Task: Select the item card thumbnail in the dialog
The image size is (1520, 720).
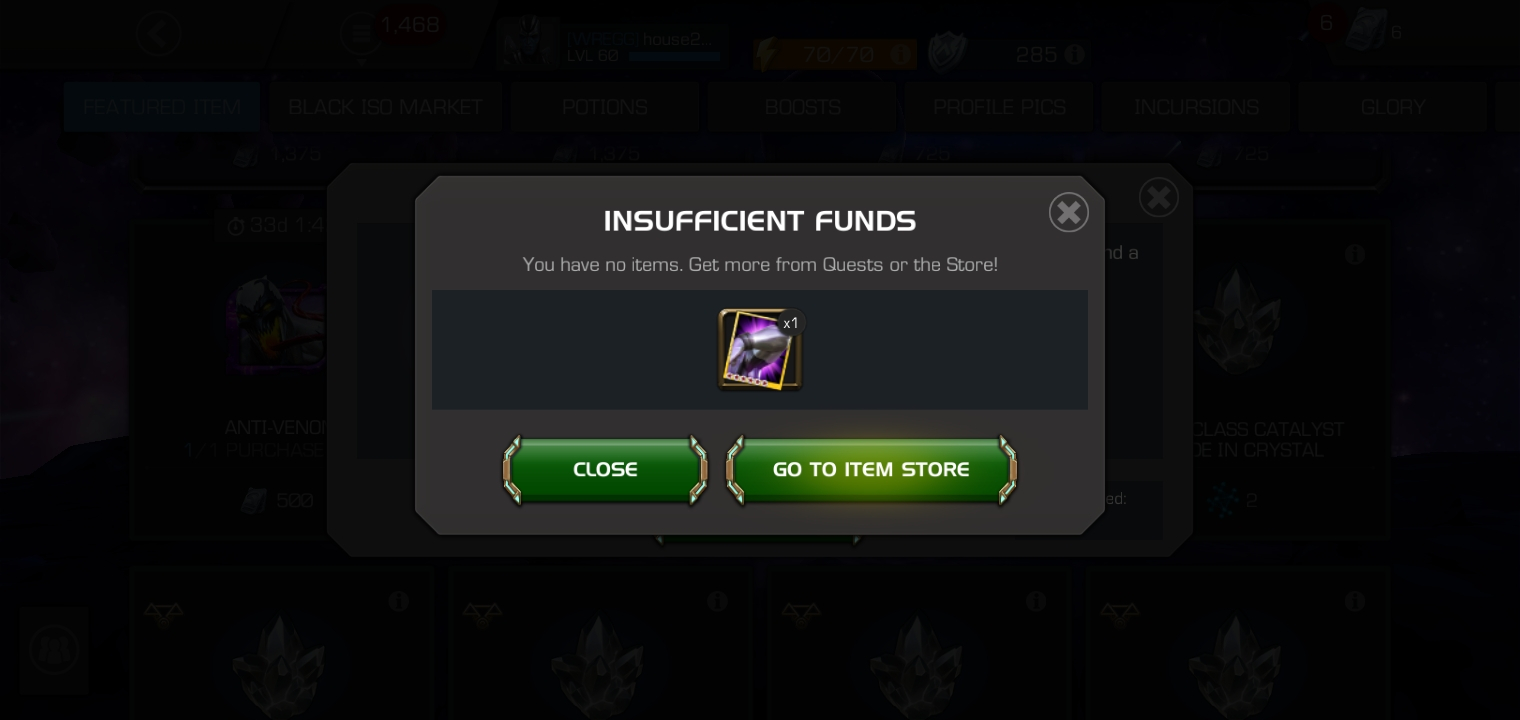Action: click(x=760, y=349)
